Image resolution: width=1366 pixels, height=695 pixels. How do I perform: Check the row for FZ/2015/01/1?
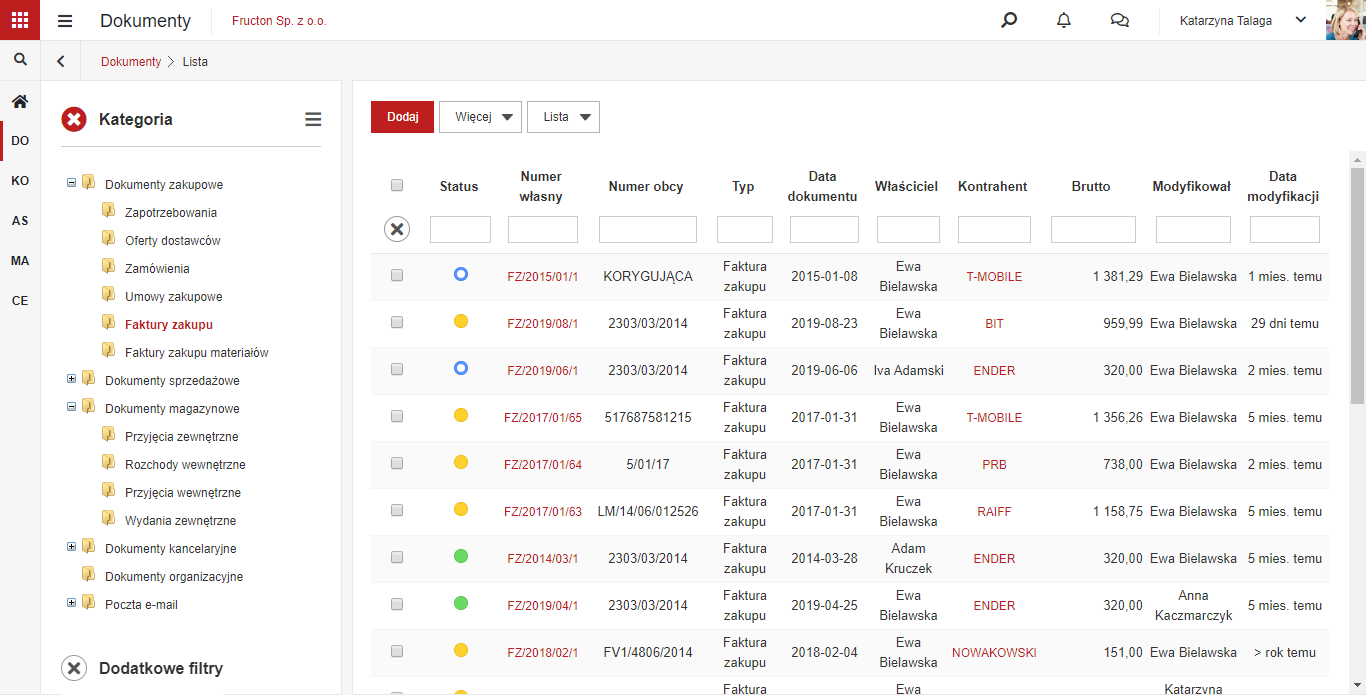click(x=397, y=275)
